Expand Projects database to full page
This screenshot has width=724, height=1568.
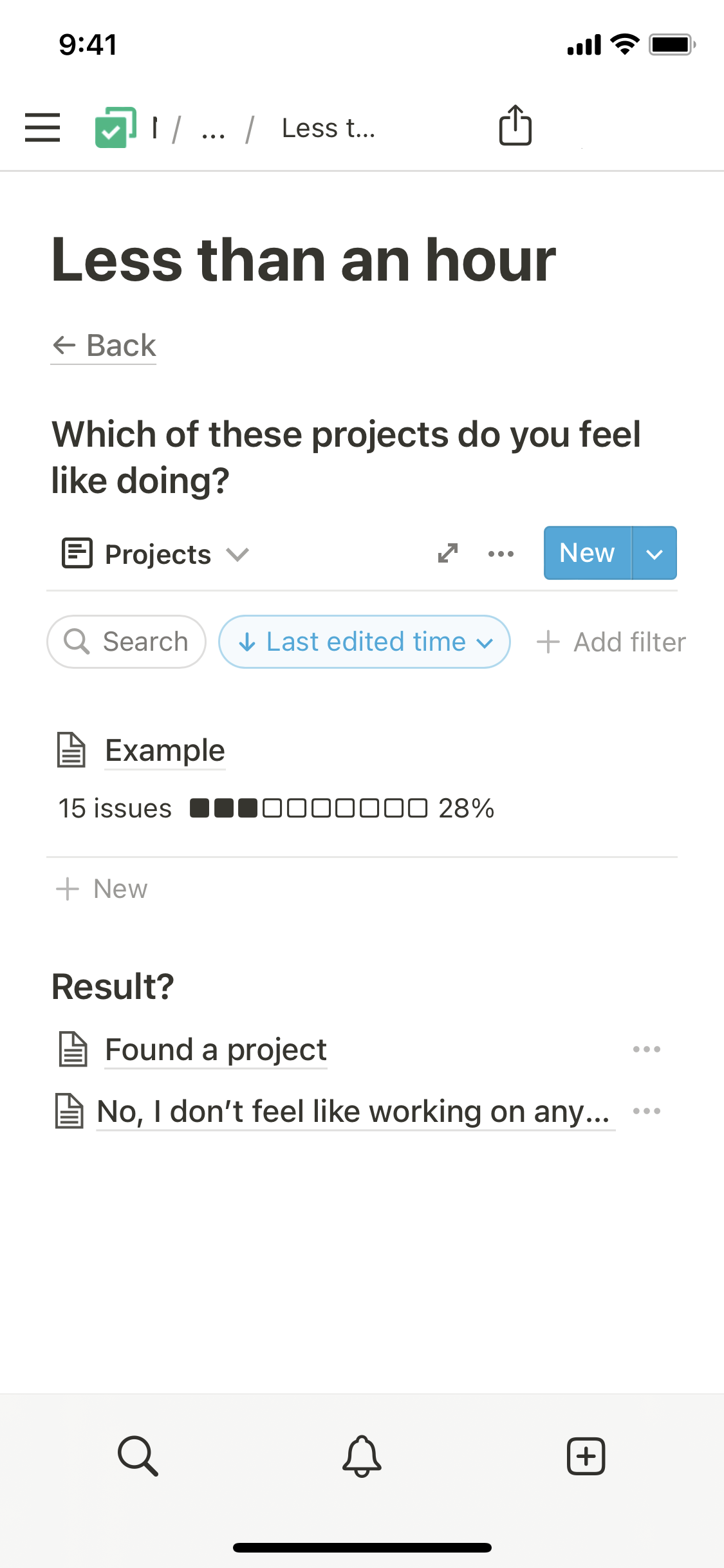[x=447, y=553]
